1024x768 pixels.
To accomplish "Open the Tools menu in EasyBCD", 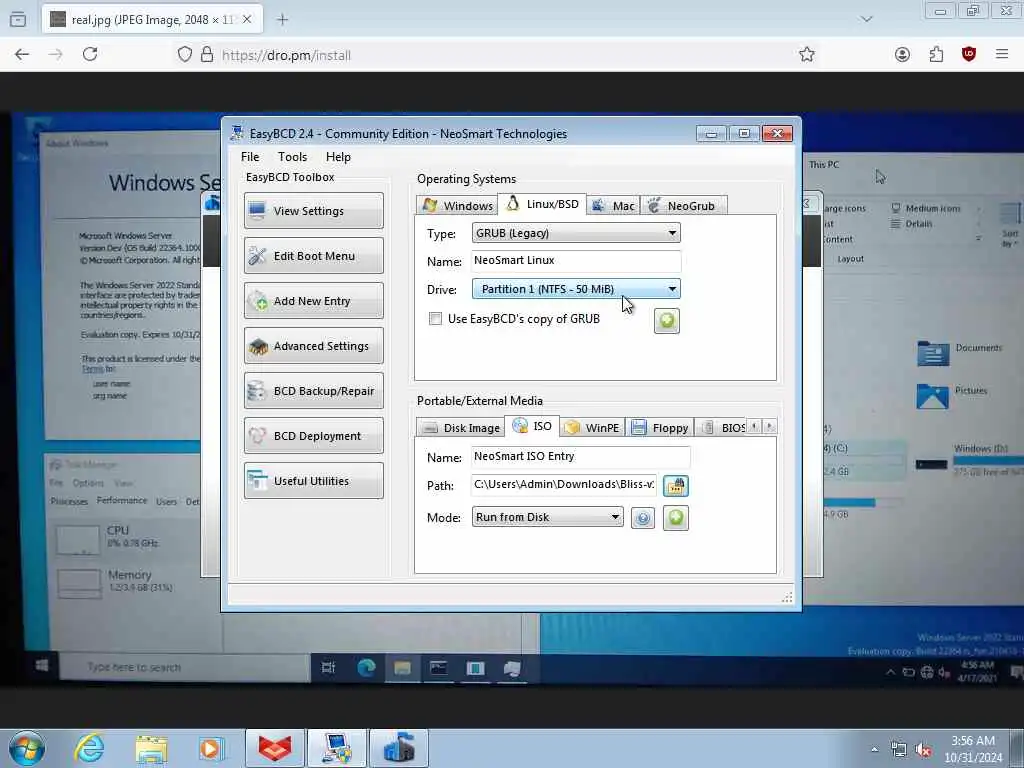I will click(x=292, y=157).
